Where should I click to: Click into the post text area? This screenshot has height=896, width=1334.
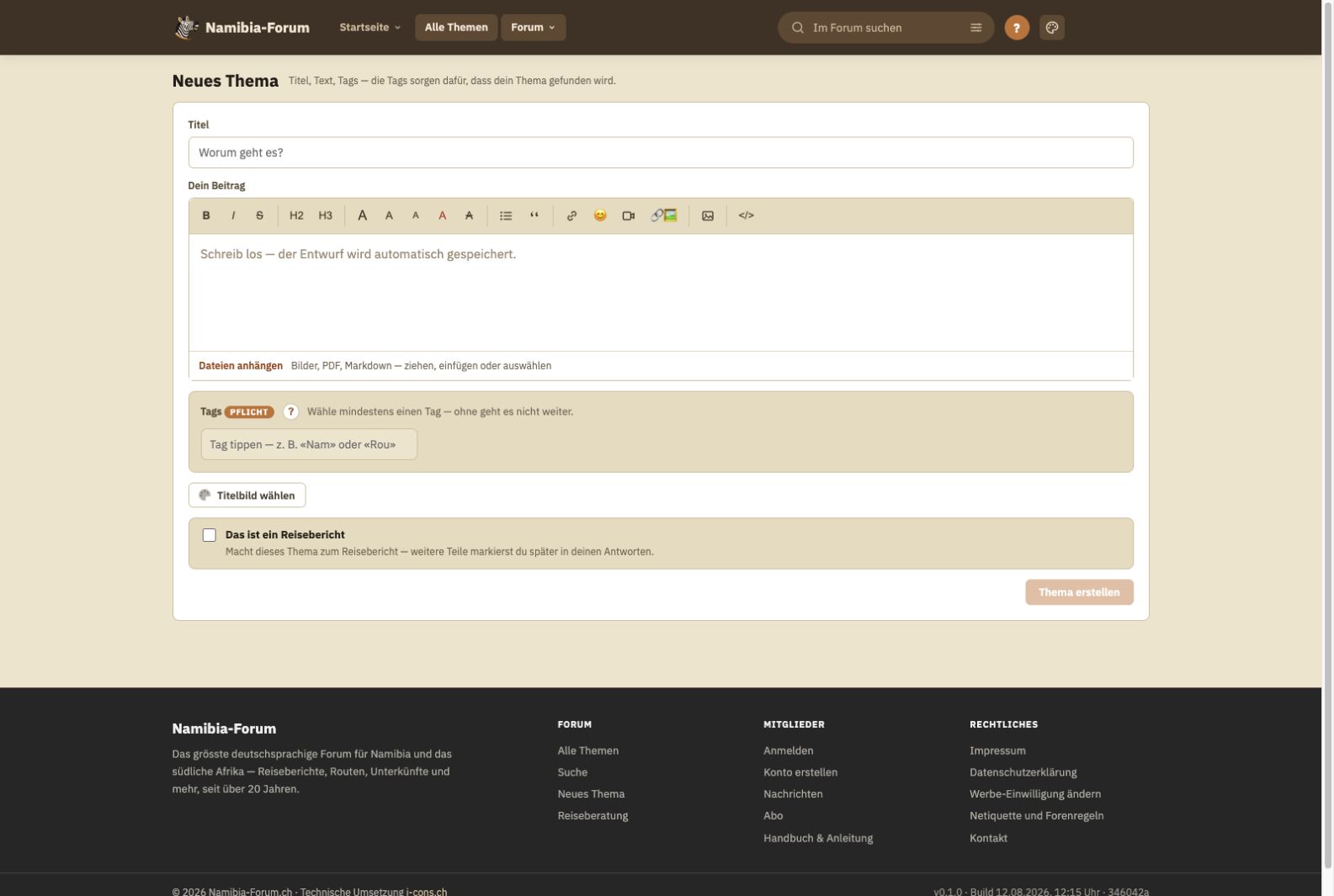(661, 292)
